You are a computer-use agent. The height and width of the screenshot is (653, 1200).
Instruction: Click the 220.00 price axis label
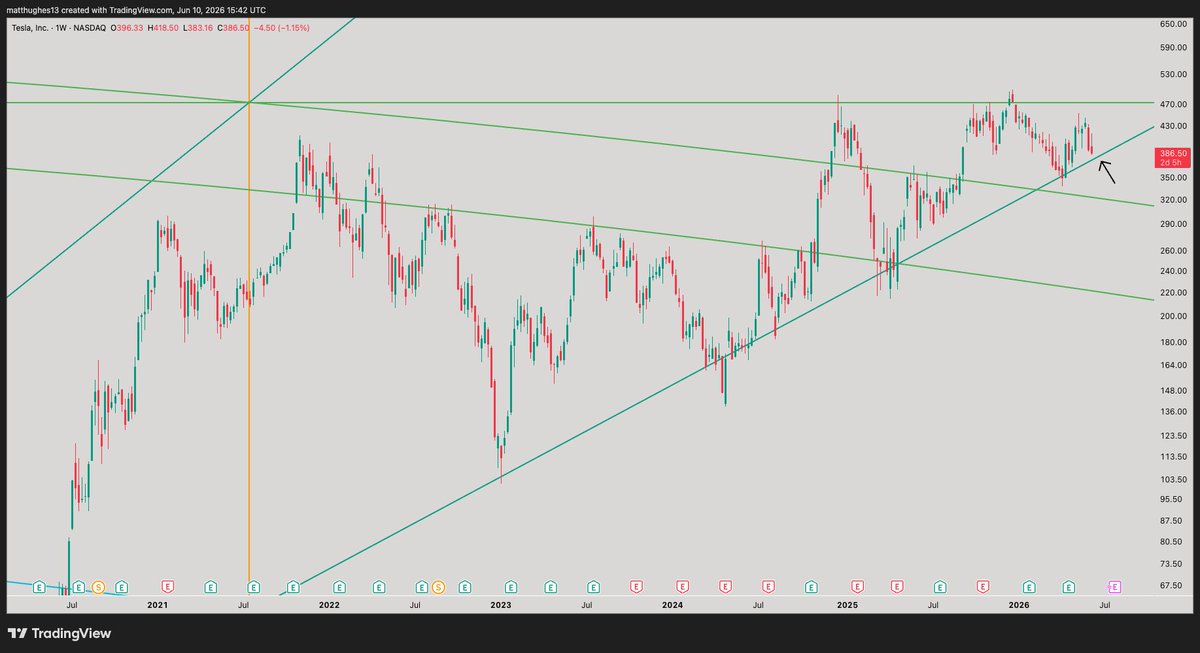pyautogui.click(x=1172, y=293)
